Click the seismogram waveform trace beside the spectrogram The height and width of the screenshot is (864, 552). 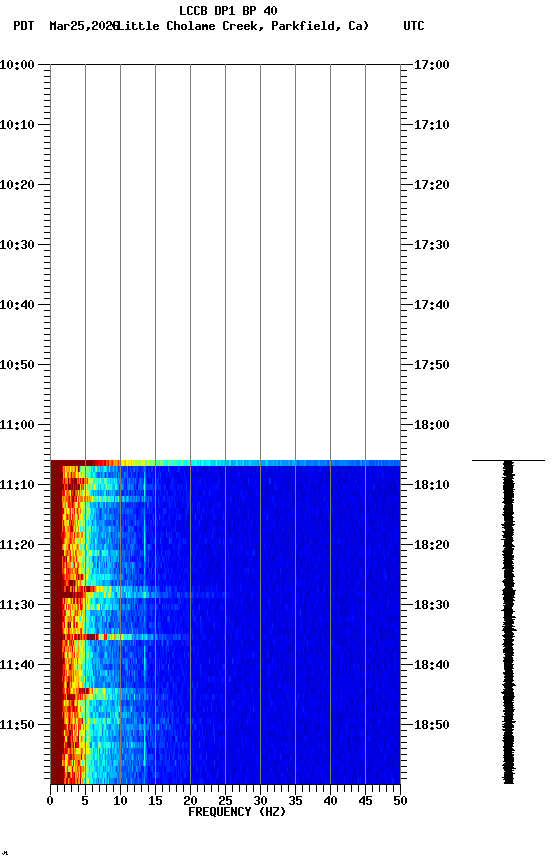(508, 622)
